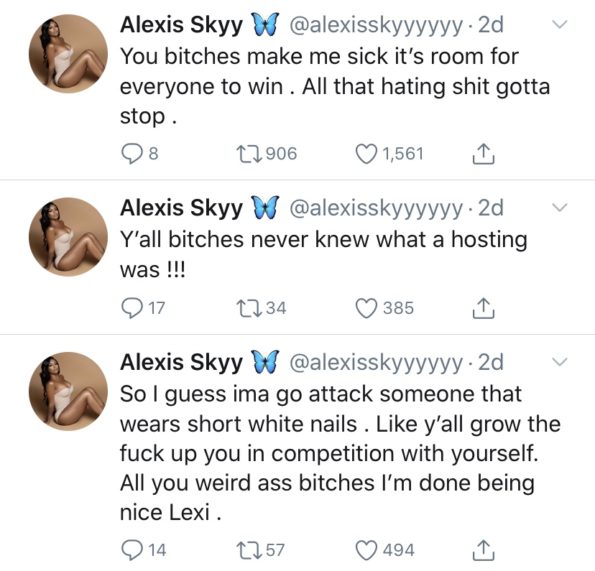Share the 'what a hosting was' tweet
This screenshot has width=595, height=571.
pos(483,308)
